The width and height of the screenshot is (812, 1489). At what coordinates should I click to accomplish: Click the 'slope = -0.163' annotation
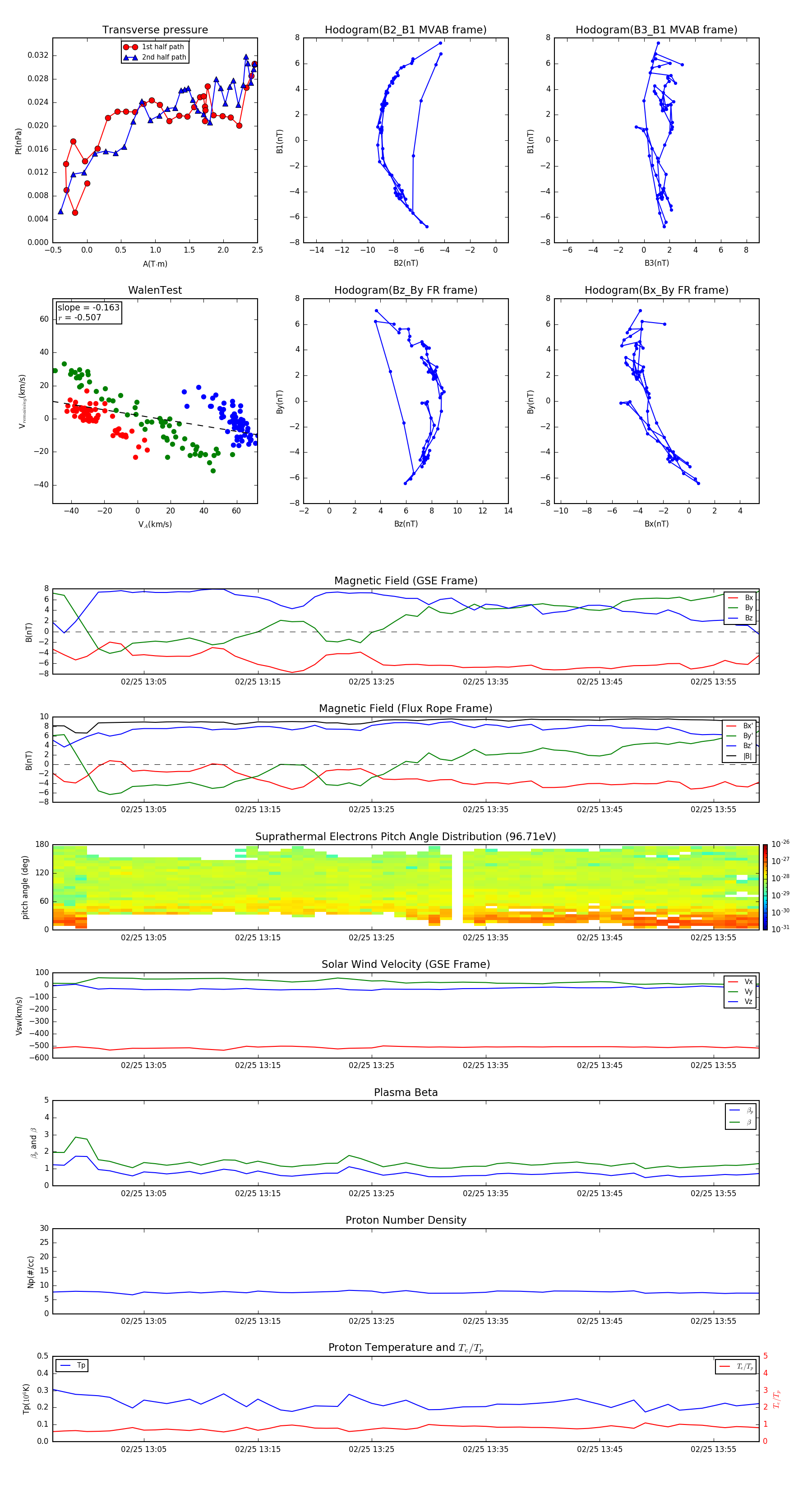point(88,308)
